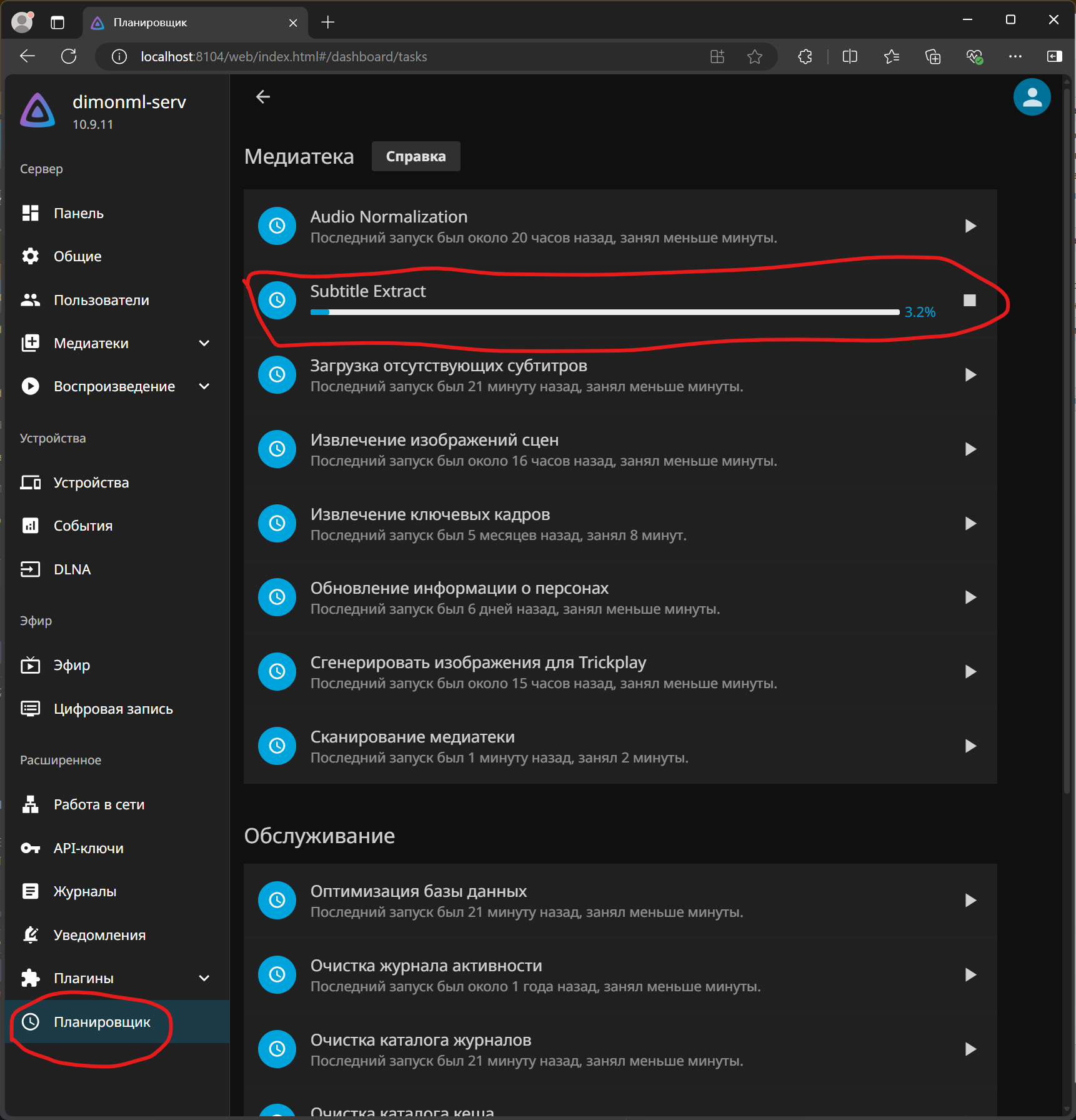The image size is (1076, 1120).
Task: Run the Audio Normalization task
Action: click(970, 226)
